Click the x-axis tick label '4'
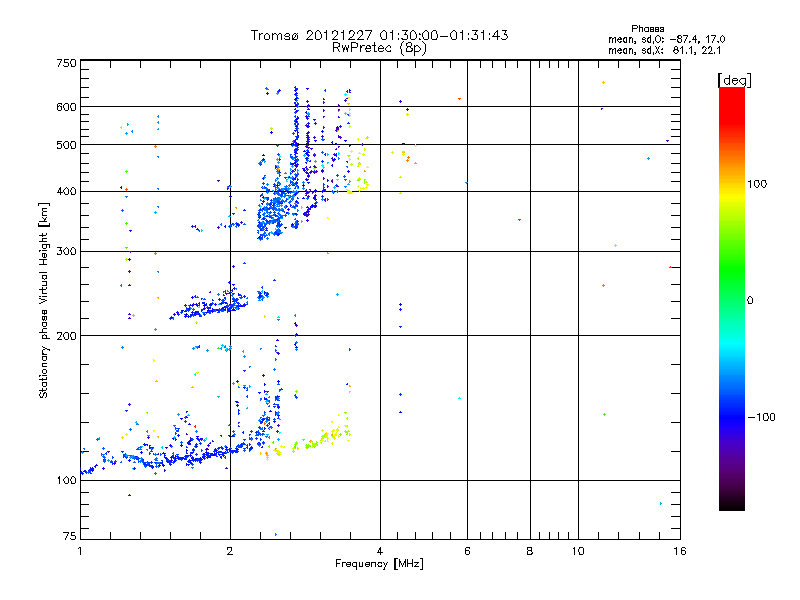The width and height of the screenshot is (800, 600). click(380, 551)
